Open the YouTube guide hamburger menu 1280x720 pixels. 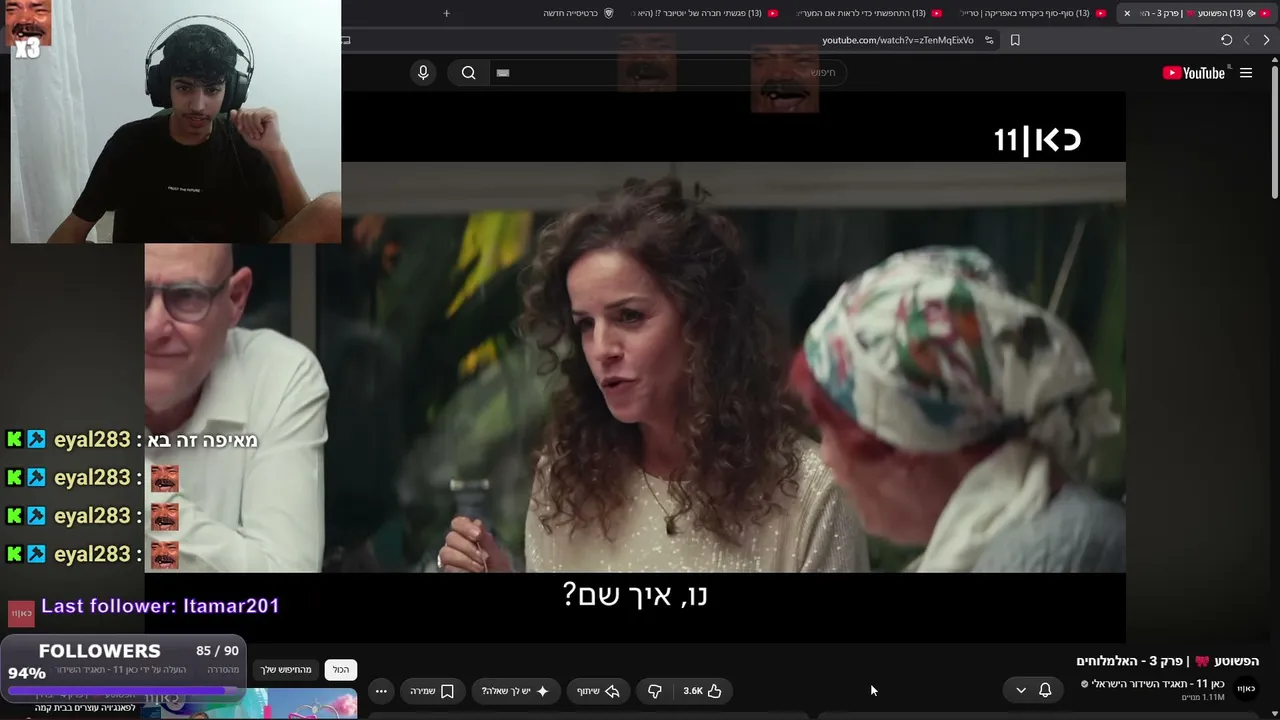(1246, 73)
